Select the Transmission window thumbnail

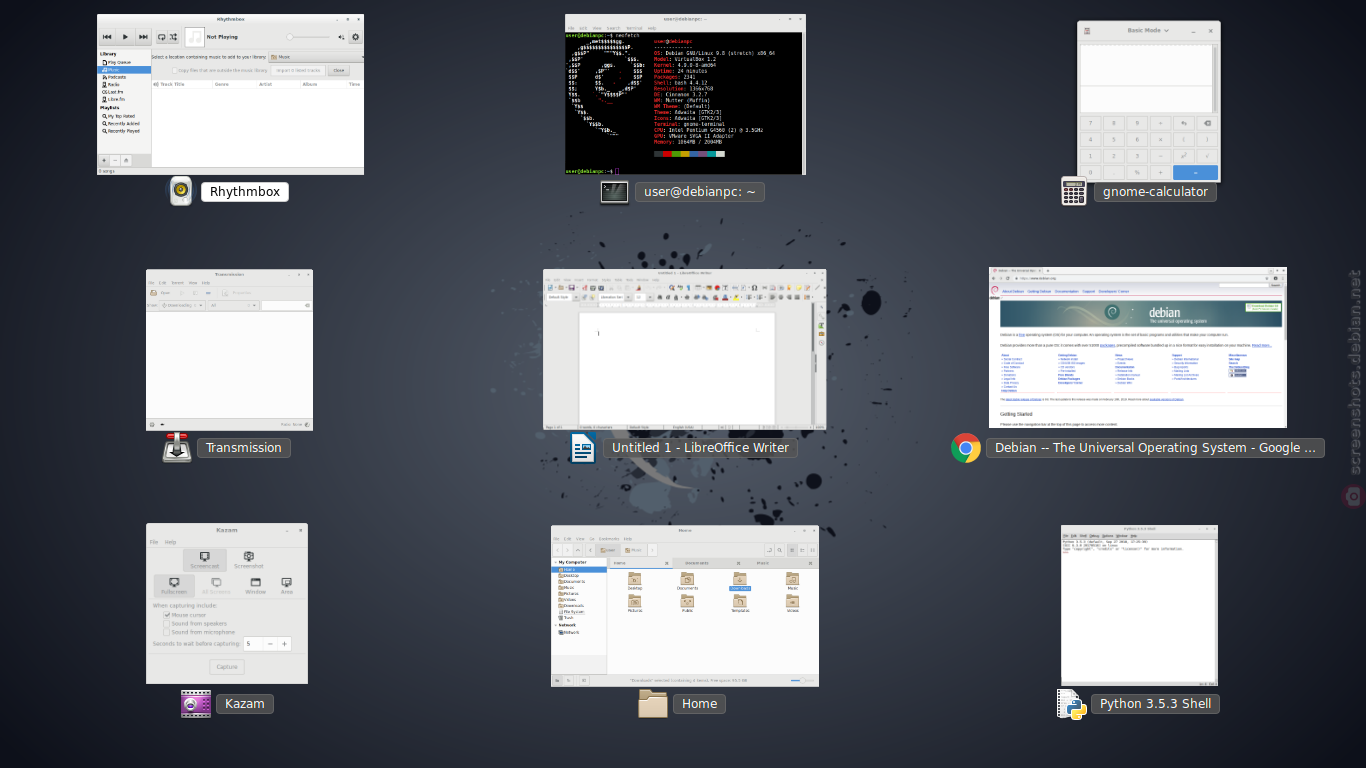[229, 350]
